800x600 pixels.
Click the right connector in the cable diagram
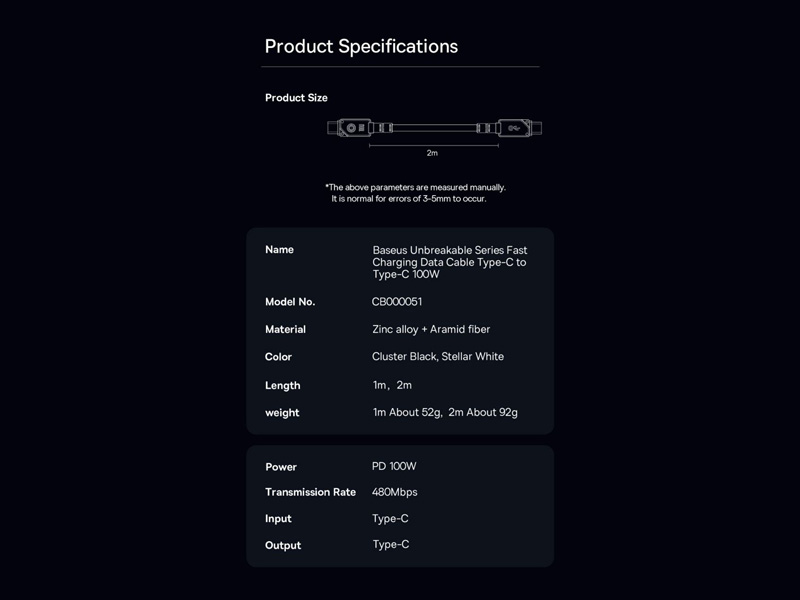tap(516, 129)
